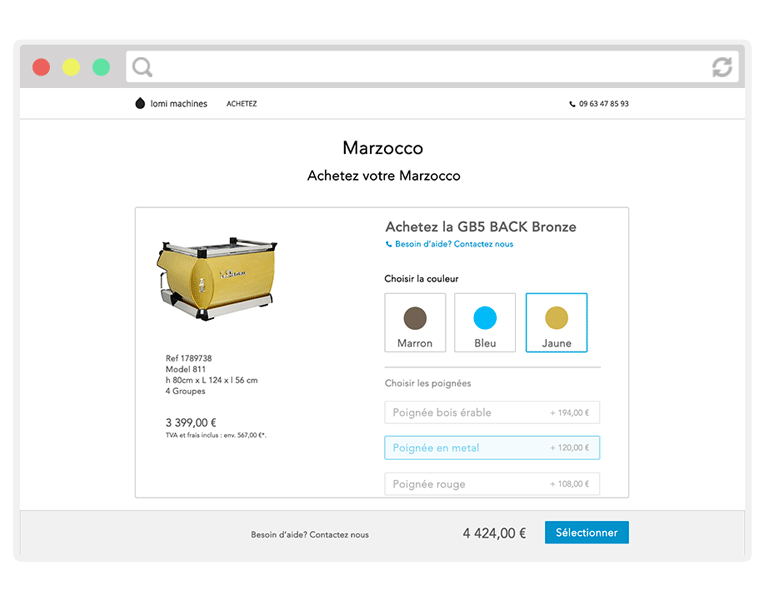Click the Marzocco page title
Viewport: 764px width, 598px height.
(x=383, y=148)
